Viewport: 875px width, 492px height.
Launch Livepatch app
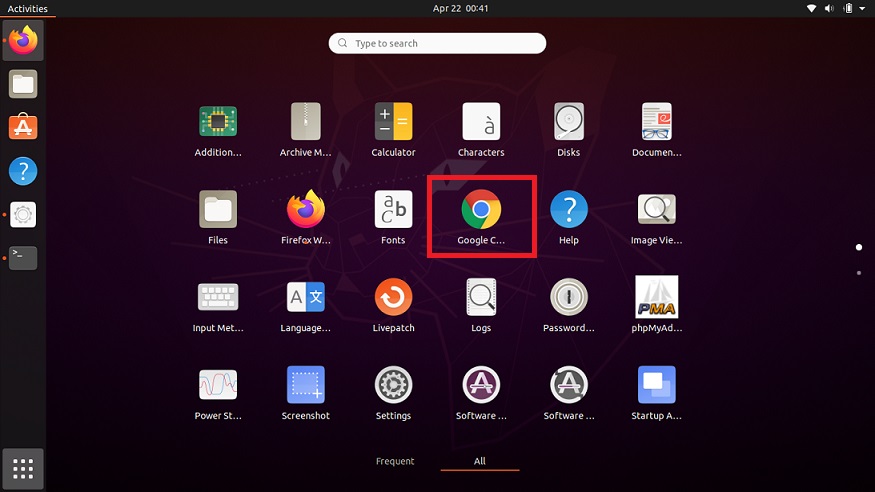point(393,297)
